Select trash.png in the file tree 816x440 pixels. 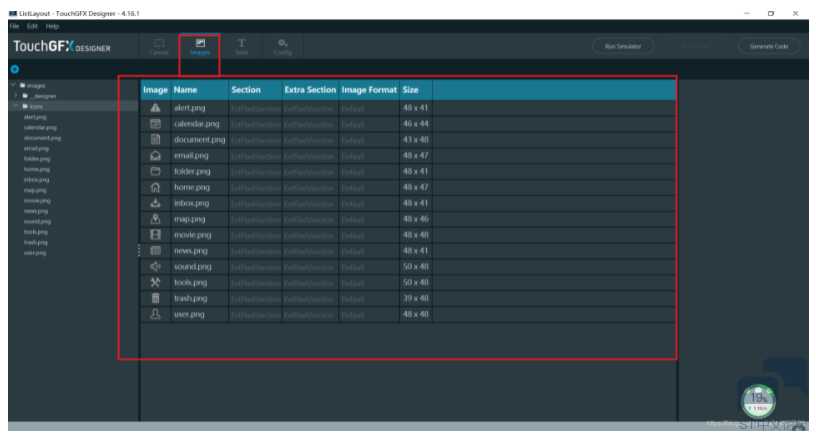[x=35, y=242]
